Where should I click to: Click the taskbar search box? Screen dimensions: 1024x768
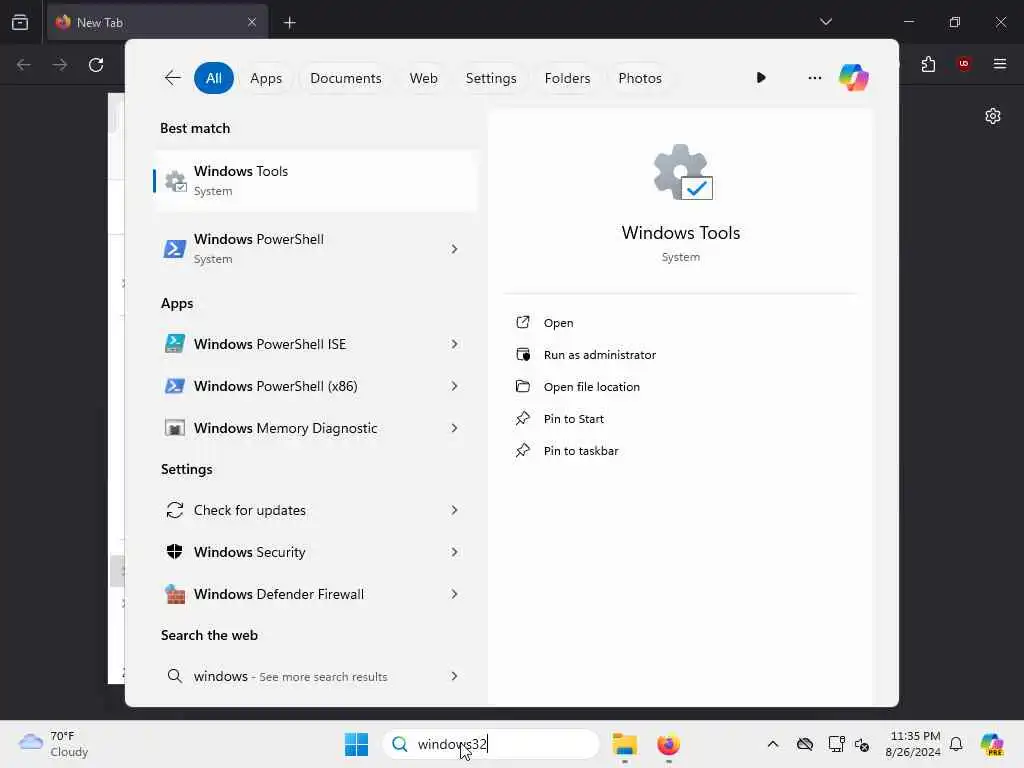(x=490, y=744)
